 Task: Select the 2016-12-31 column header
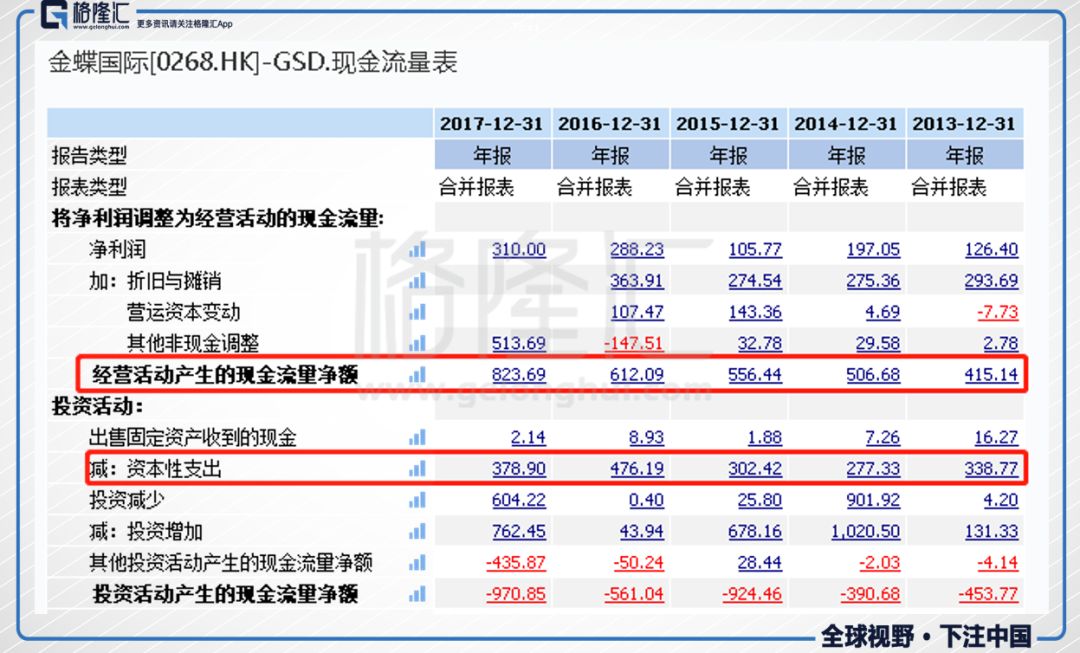pyautogui.click(x=610, y=124)
